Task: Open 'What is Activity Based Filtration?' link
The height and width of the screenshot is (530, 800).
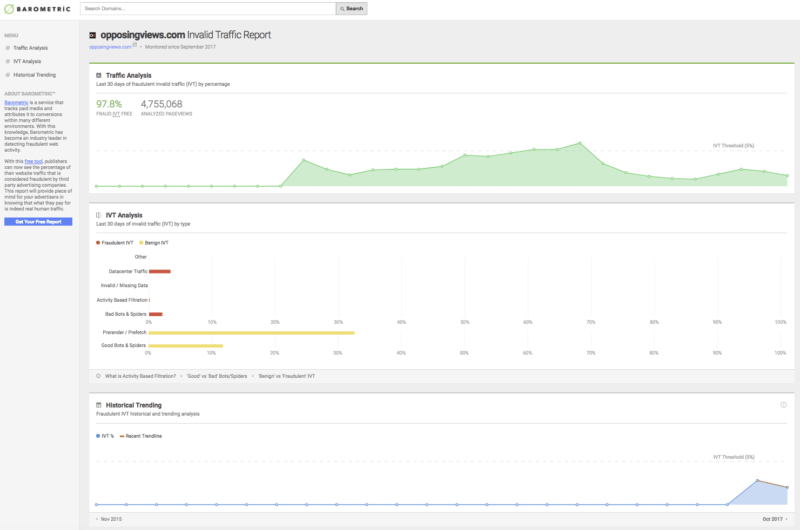Action: tap(140, 376)
